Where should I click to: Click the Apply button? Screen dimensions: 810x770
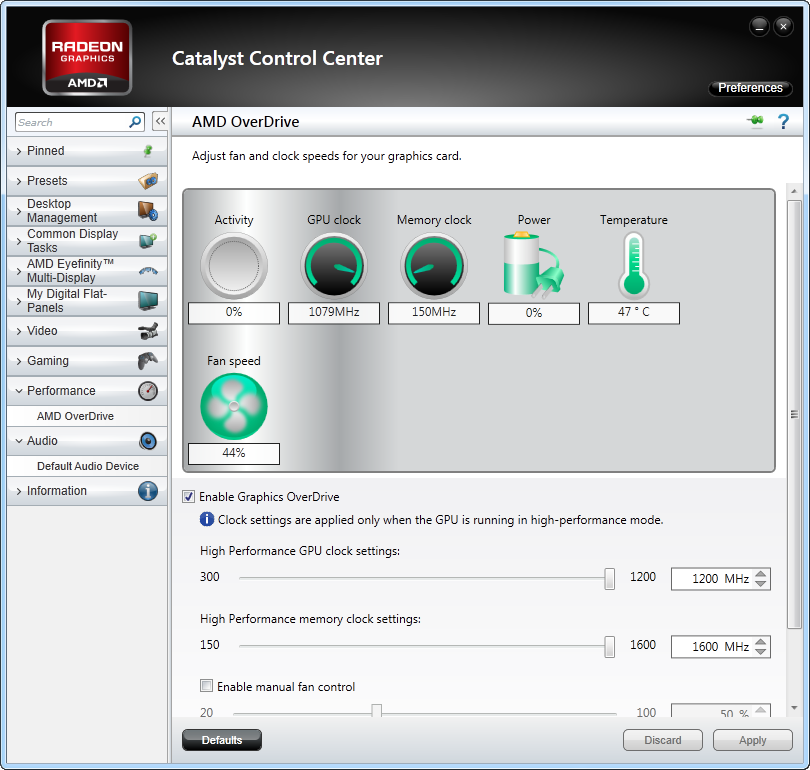[753, 740]
